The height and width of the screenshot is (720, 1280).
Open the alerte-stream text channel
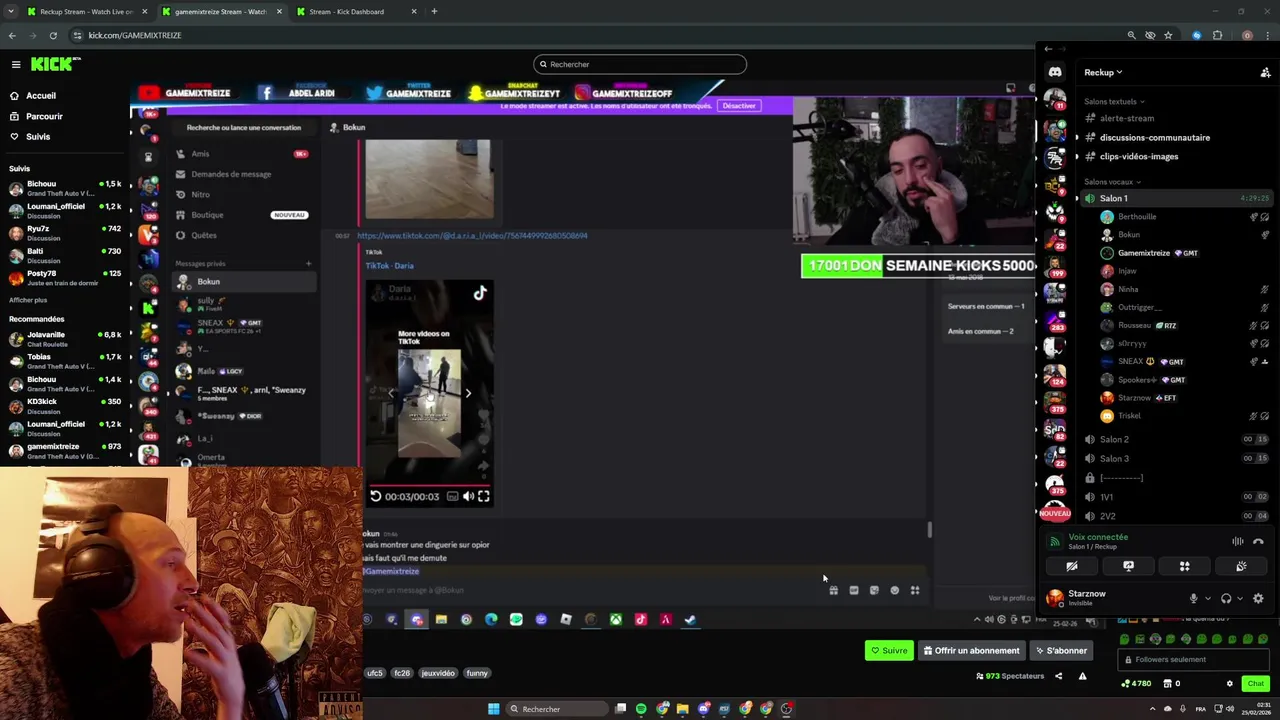pos(1126,118)
